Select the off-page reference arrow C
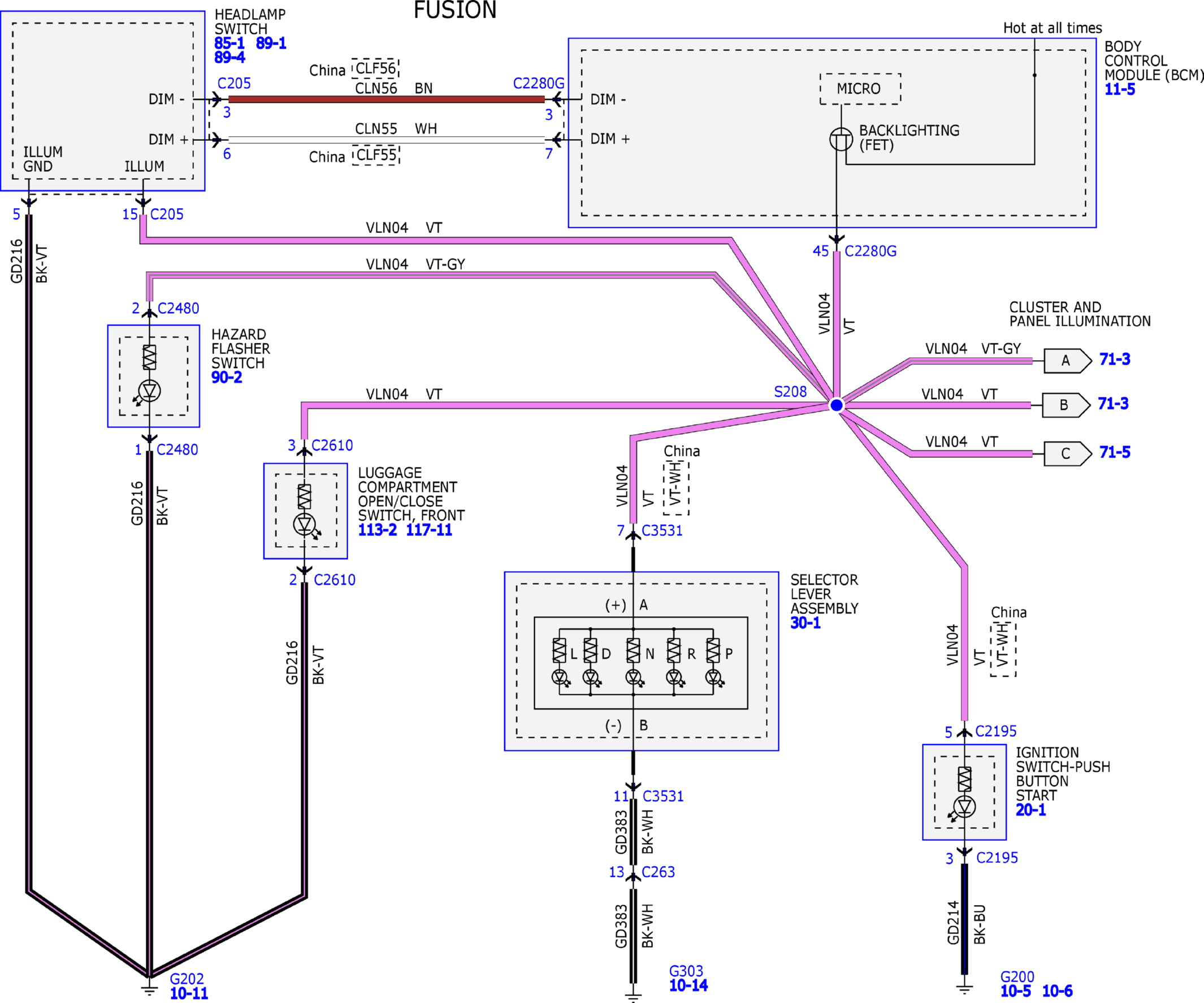This screenshot has height=1003, width=1204. click(x=1068, y=453)
